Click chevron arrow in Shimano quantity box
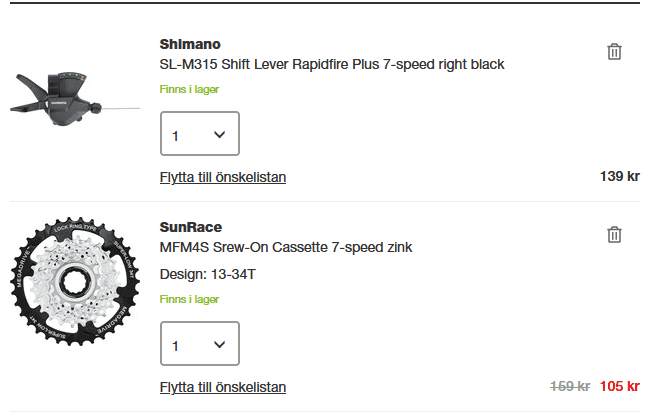 coord(220,134)
